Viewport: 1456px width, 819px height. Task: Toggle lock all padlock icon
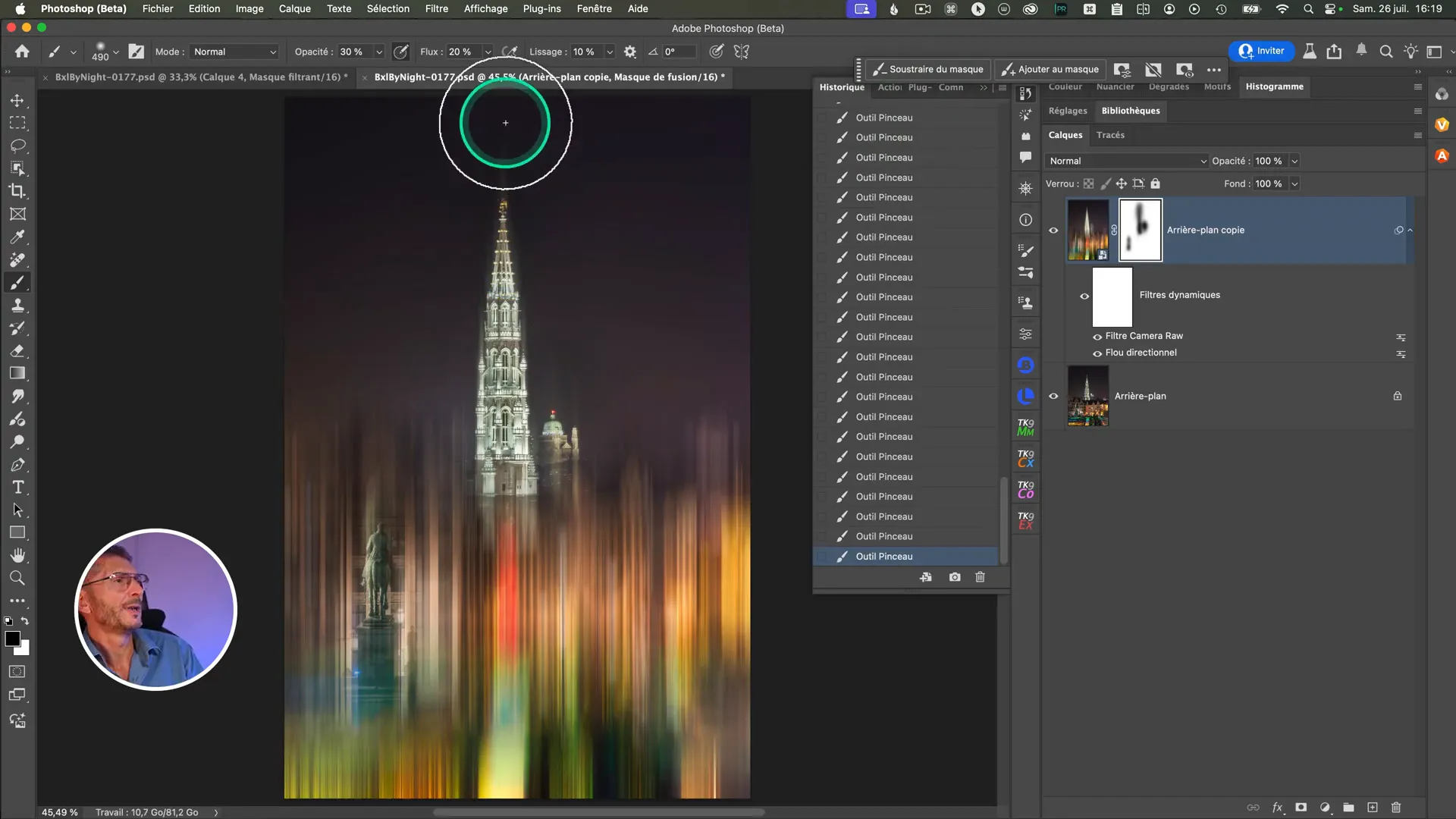click(x=1155, y=184)
